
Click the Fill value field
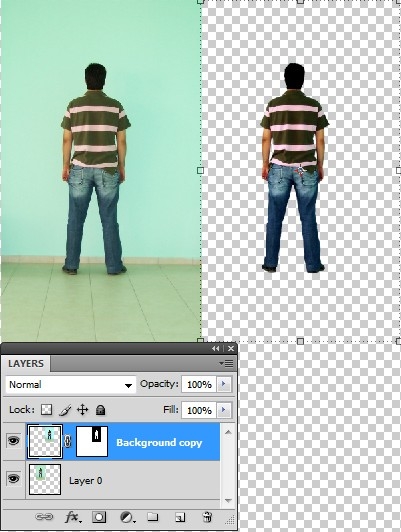click(199, 410)
